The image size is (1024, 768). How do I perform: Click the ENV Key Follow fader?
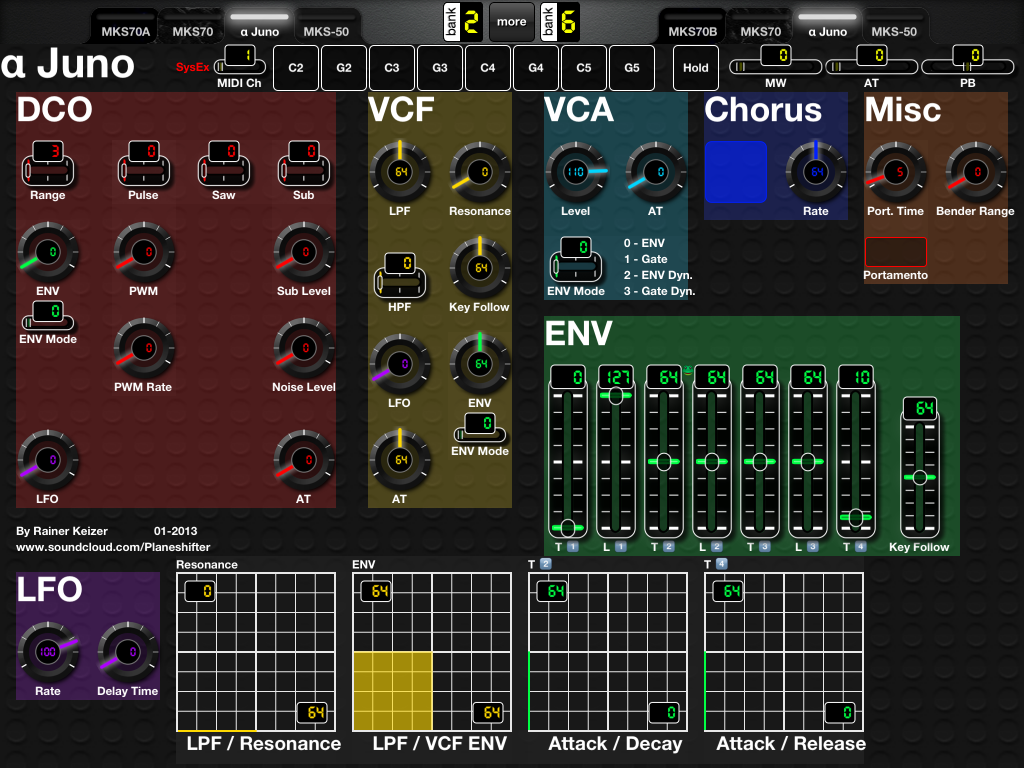coord(920,468)
